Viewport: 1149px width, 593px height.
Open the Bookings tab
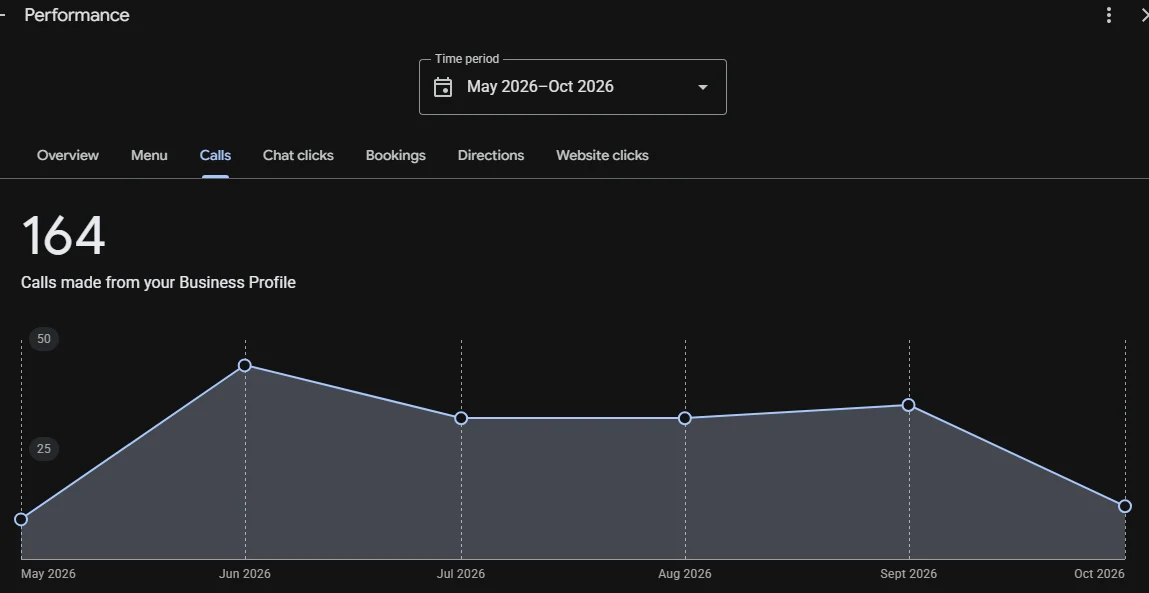396,155
